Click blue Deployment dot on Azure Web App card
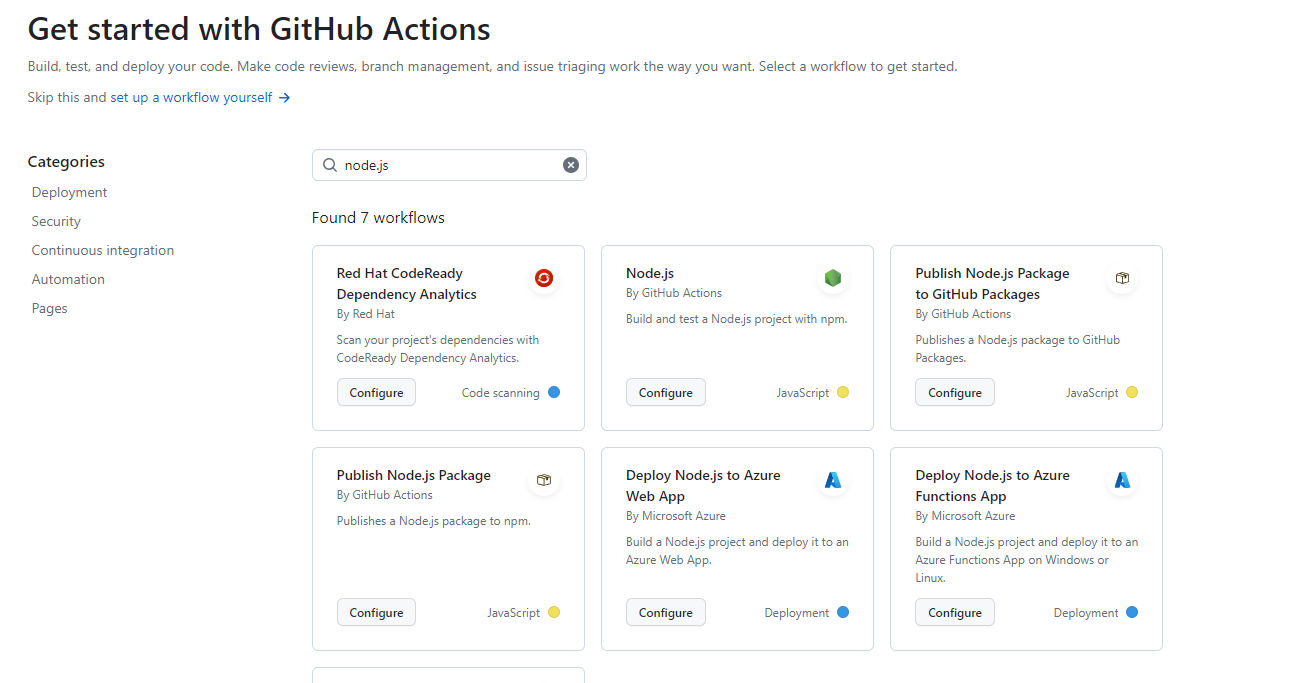The image size is (1314, 683). coord(843,612)
